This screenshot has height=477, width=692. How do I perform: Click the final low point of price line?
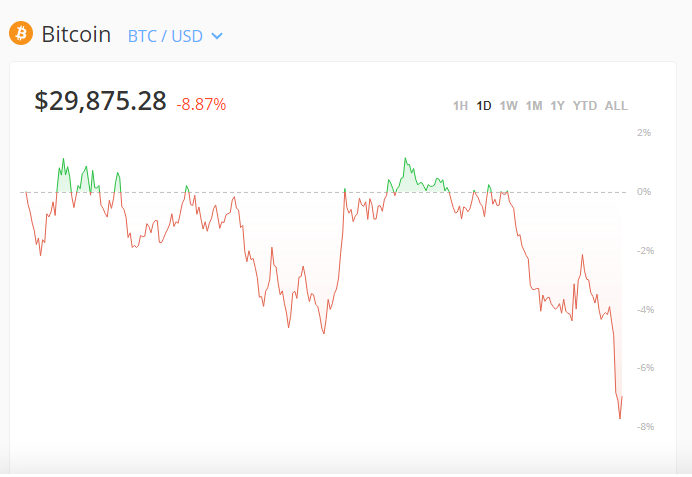click(620, 418)
